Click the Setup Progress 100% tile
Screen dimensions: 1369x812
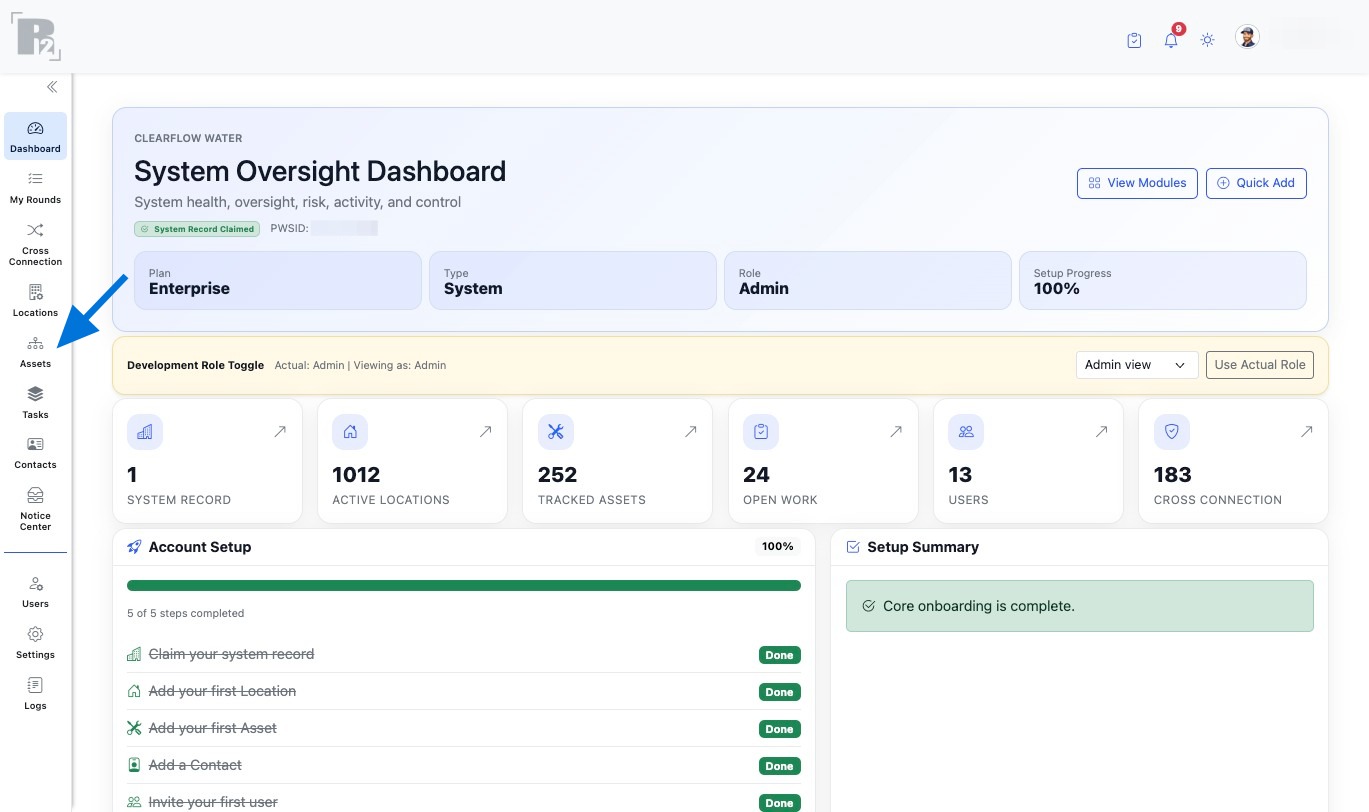point(1163,280)
